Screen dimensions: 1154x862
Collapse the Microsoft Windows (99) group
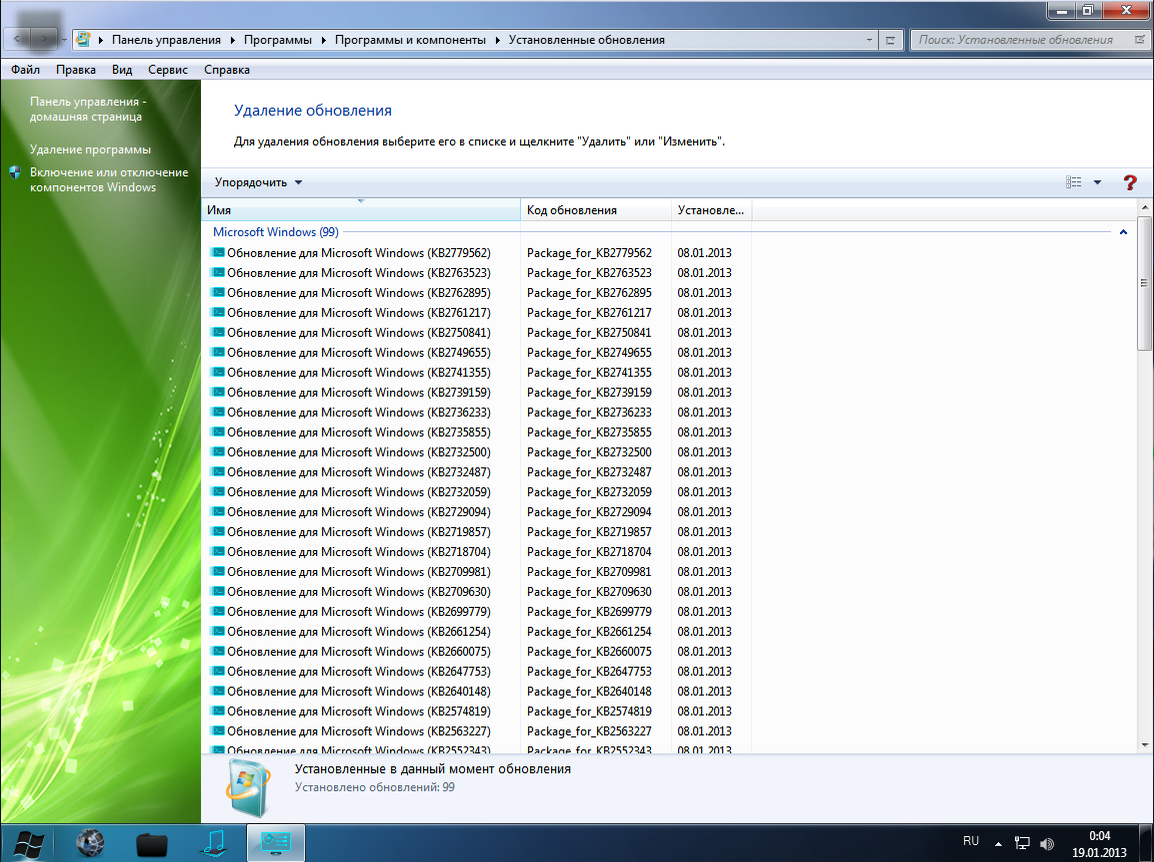(1123, 232)
